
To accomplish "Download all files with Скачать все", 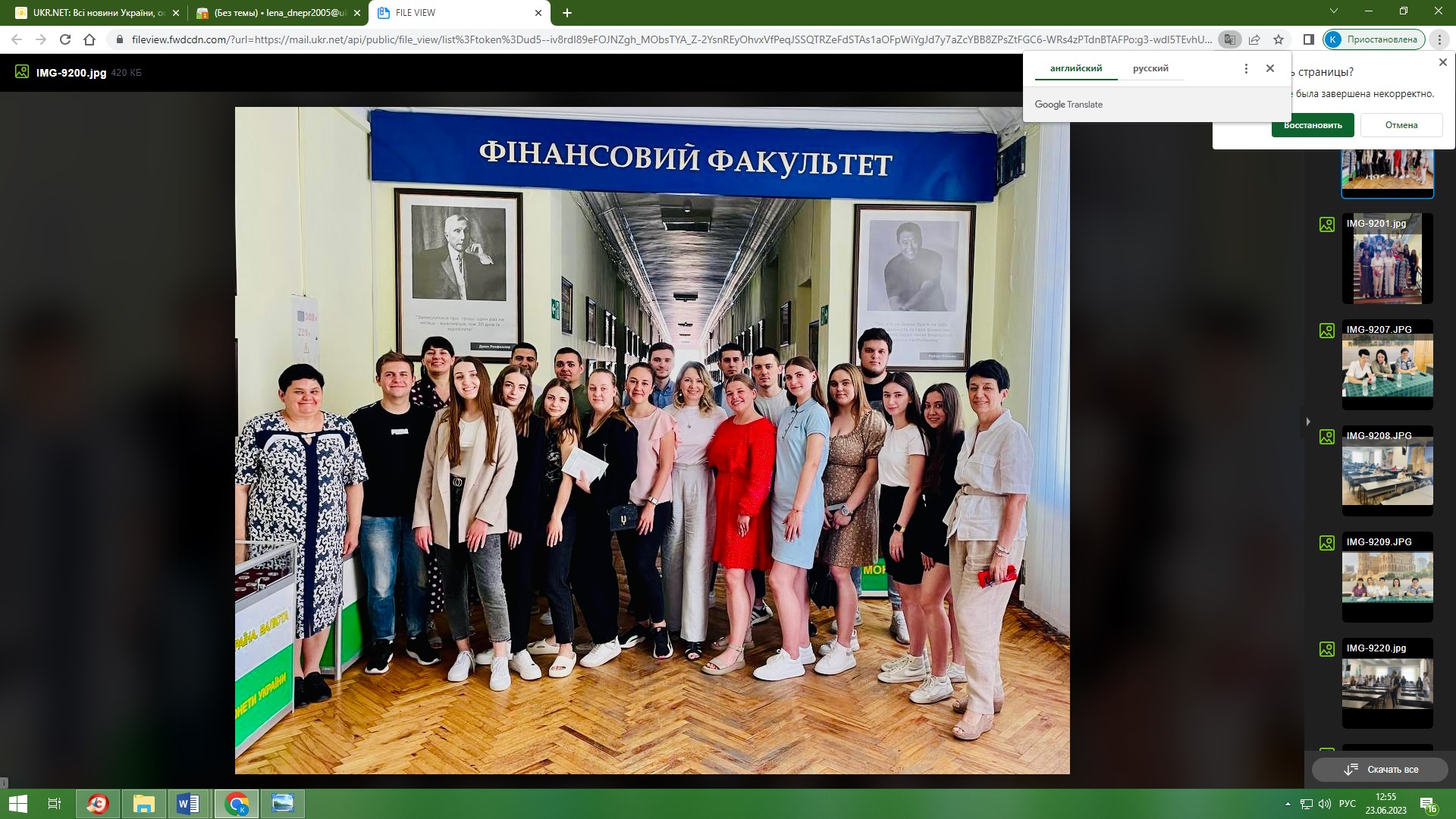I will click(x=1381, y=769).
